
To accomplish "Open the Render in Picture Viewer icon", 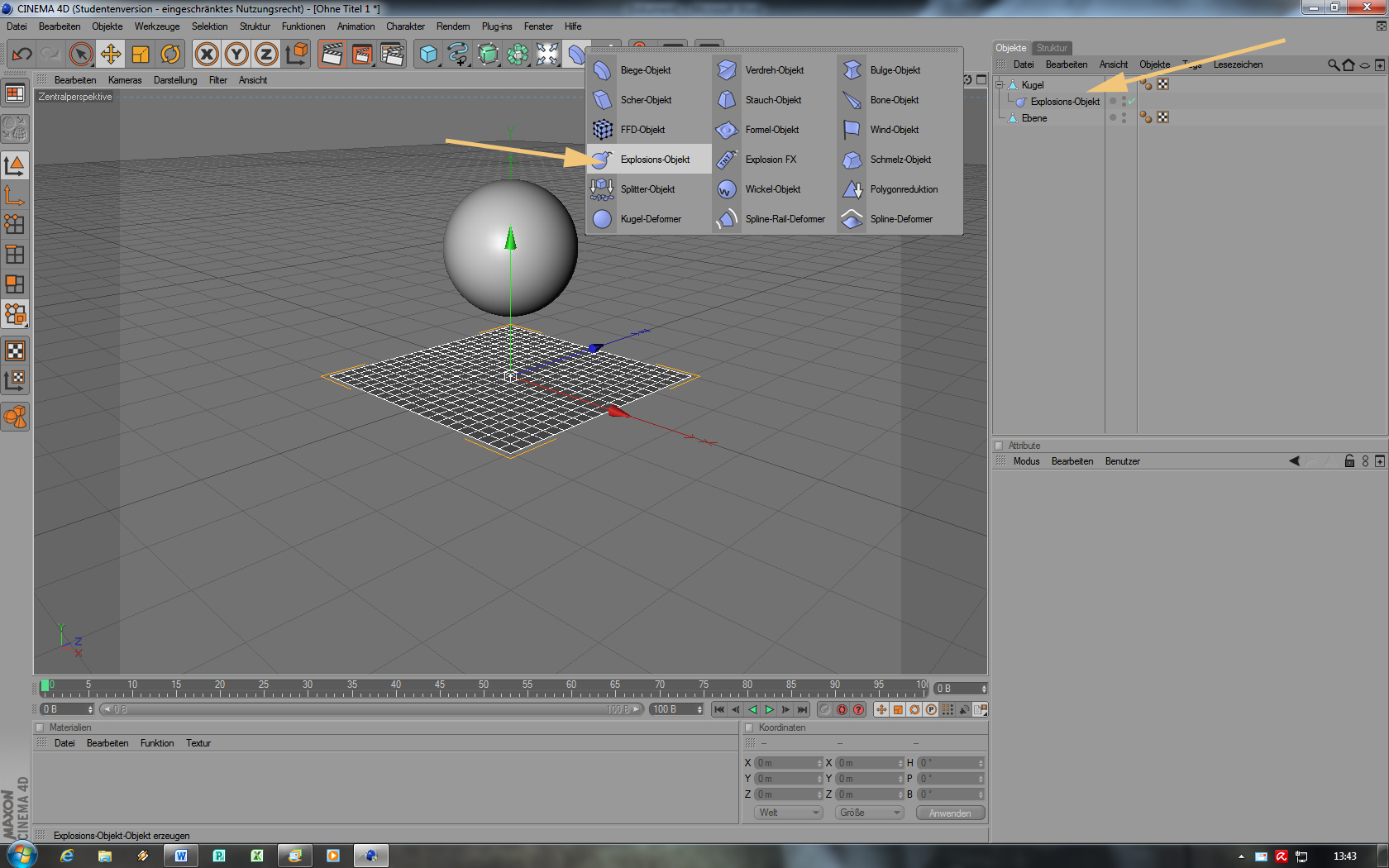I will click(362, 55).
